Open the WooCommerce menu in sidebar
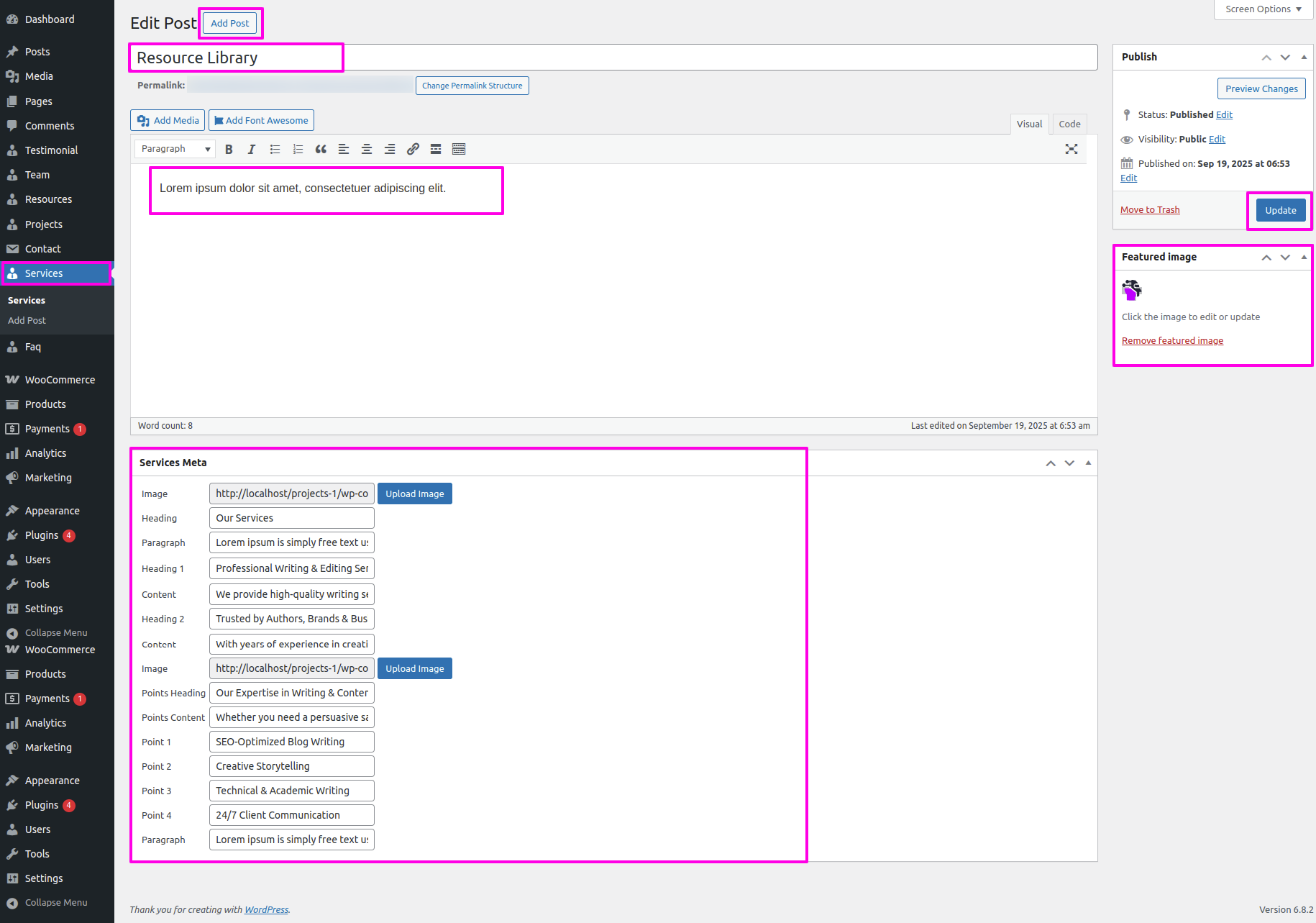The height and width of the screenshot is (923, 1316). click(60, 380)
